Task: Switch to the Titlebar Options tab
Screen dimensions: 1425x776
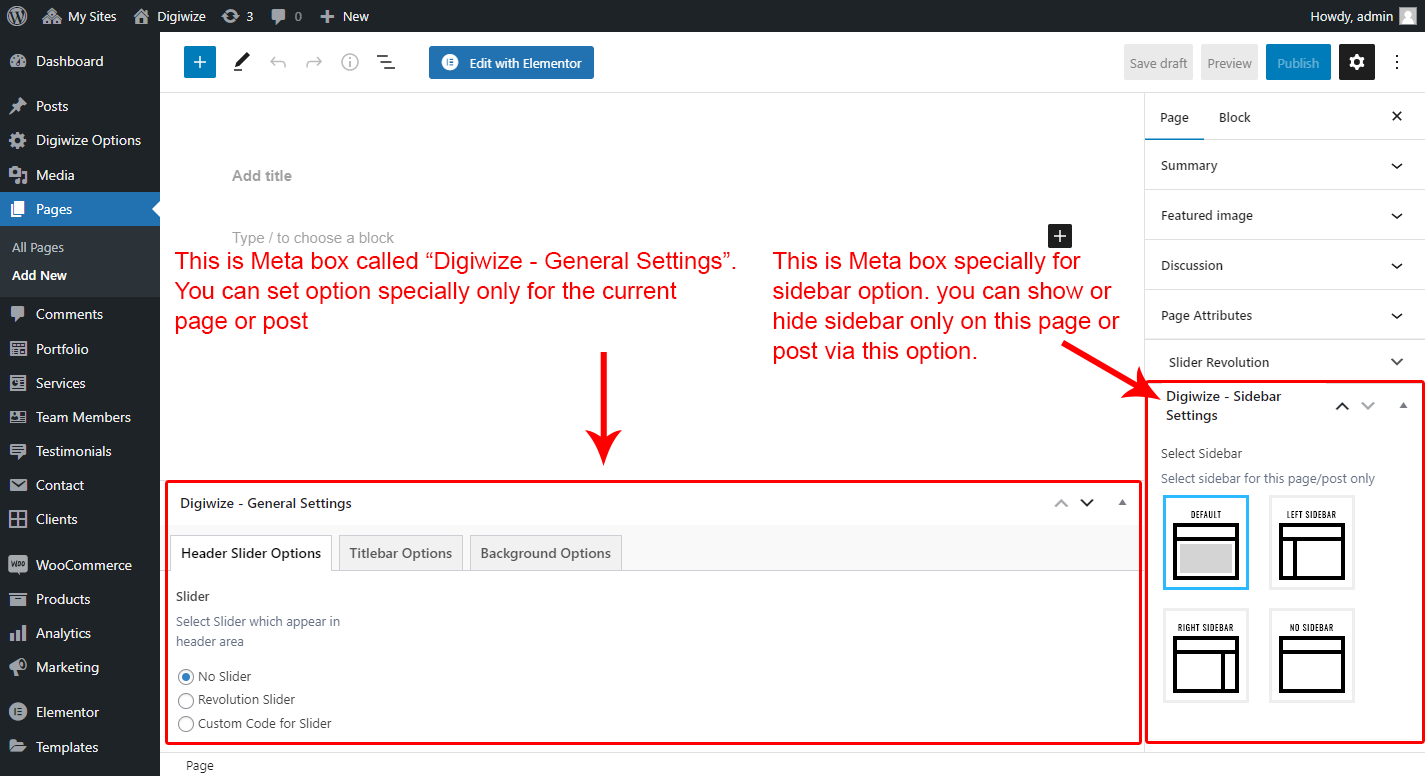Action: click(x=400, y=553)
